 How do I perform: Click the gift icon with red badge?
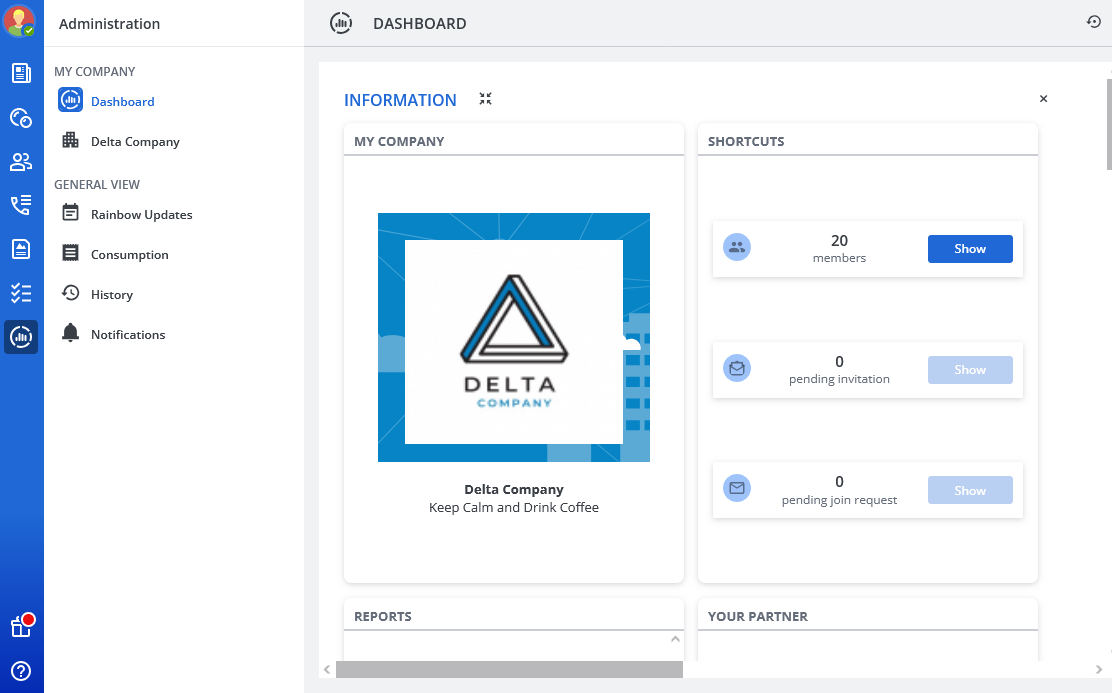point(21,626)
